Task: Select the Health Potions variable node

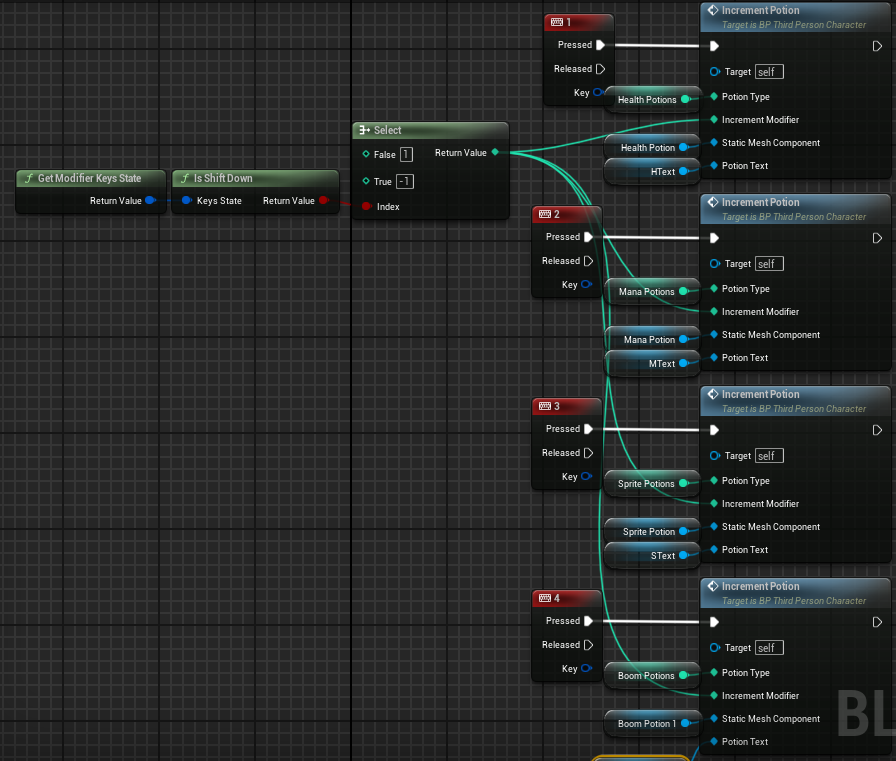Action: click(645, 100)
